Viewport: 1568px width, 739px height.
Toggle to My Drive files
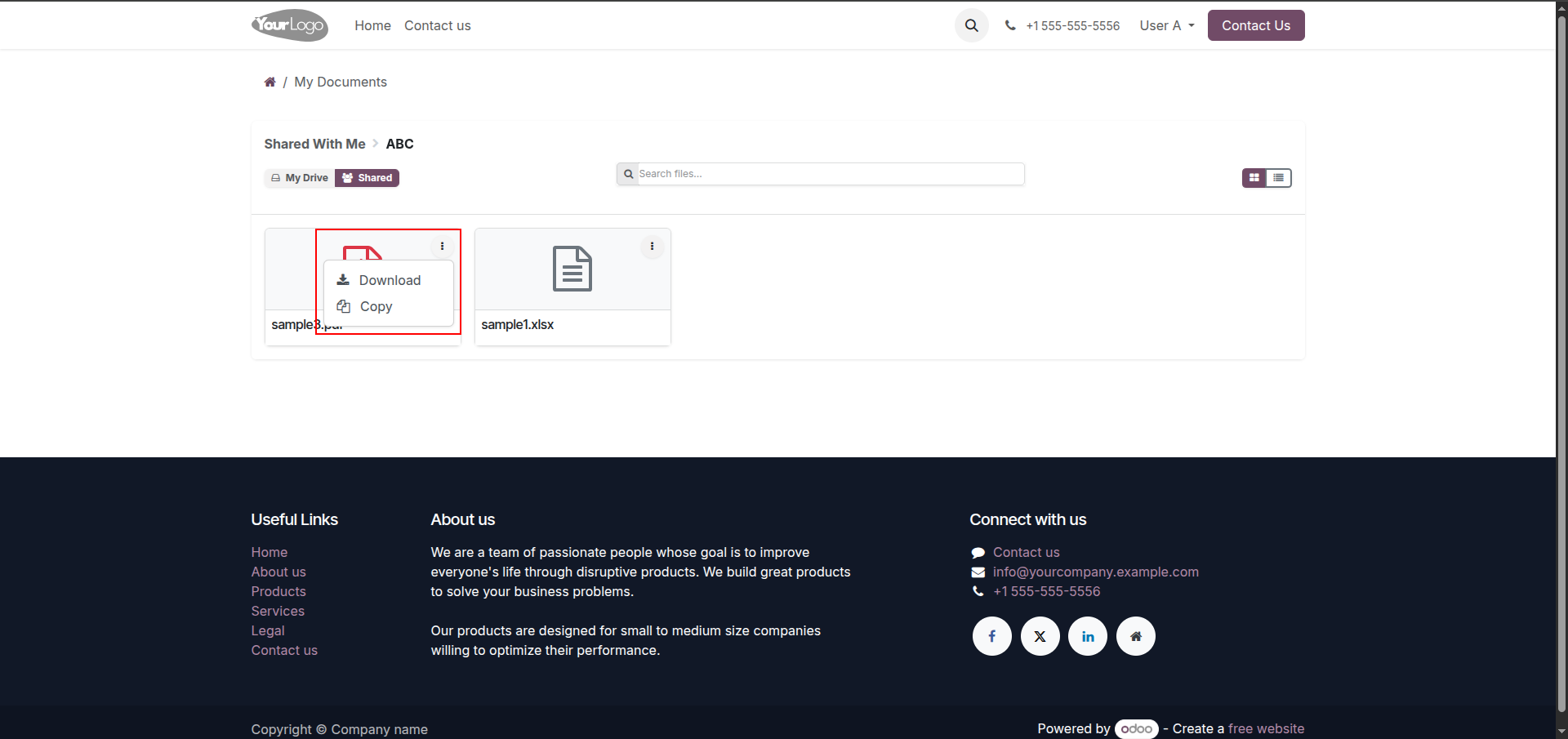300,178
